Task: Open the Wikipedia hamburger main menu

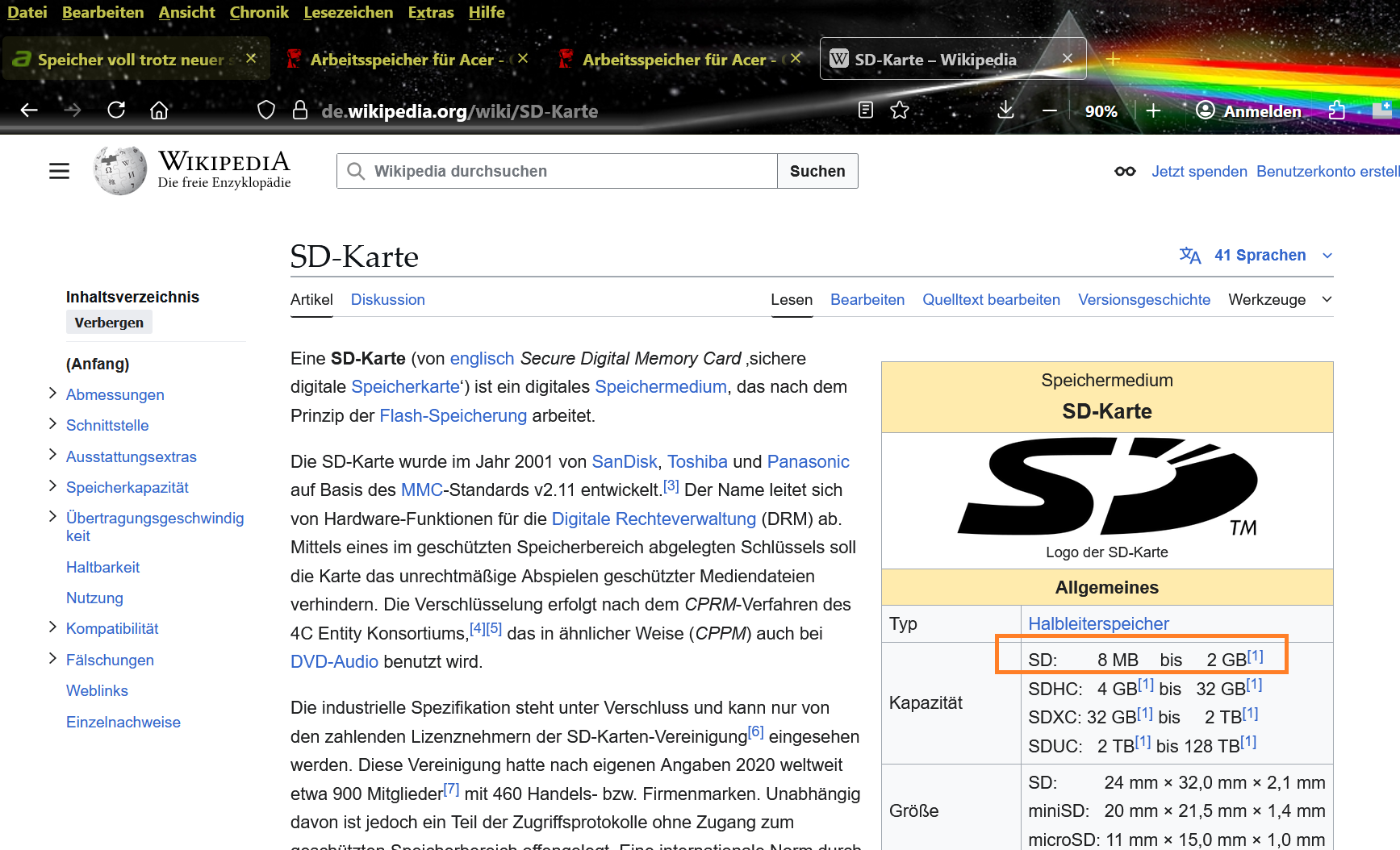Action: tap(59, 171)
